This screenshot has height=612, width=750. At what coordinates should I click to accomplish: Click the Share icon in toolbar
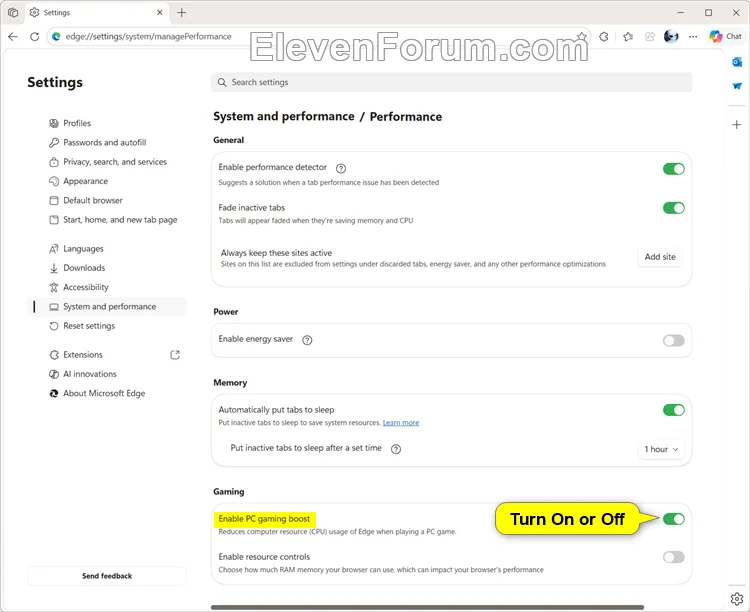(650, 36)
